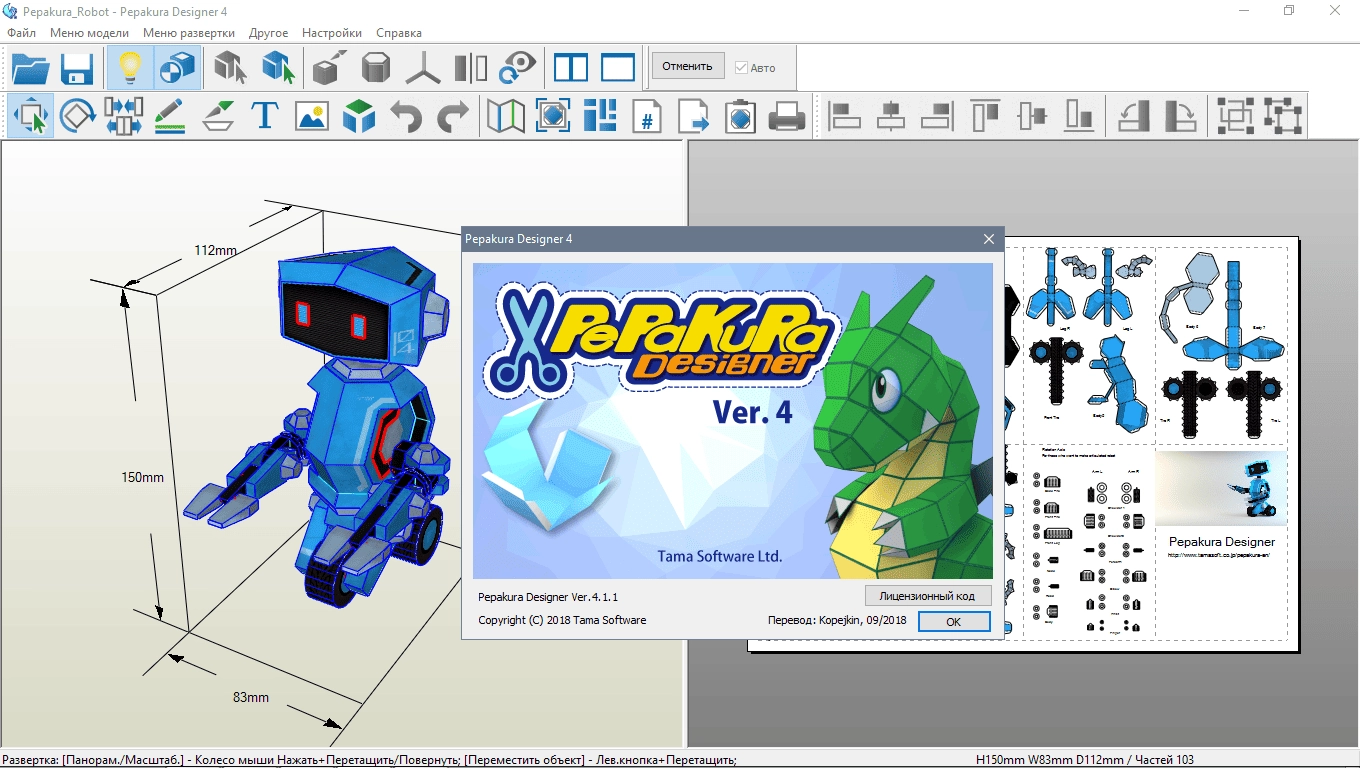Viewport: 1360px width, 768px height.
Task: Click the align bottom icon
Action: (x=1079, y=116)
